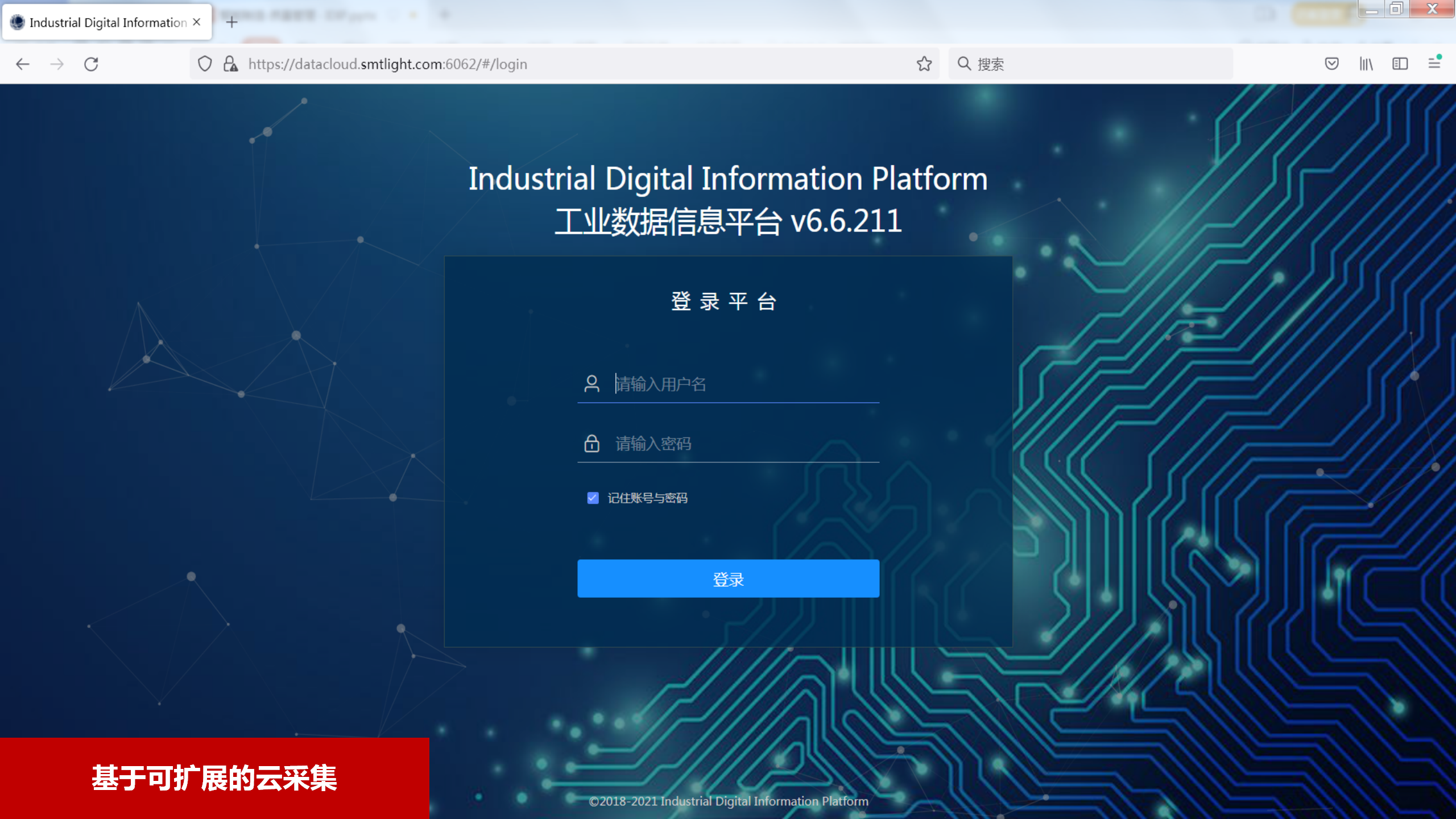The height and width of the screenshot is (819, 1456).
Task: Click the 搜索 search box
Action: (1098, 64)
